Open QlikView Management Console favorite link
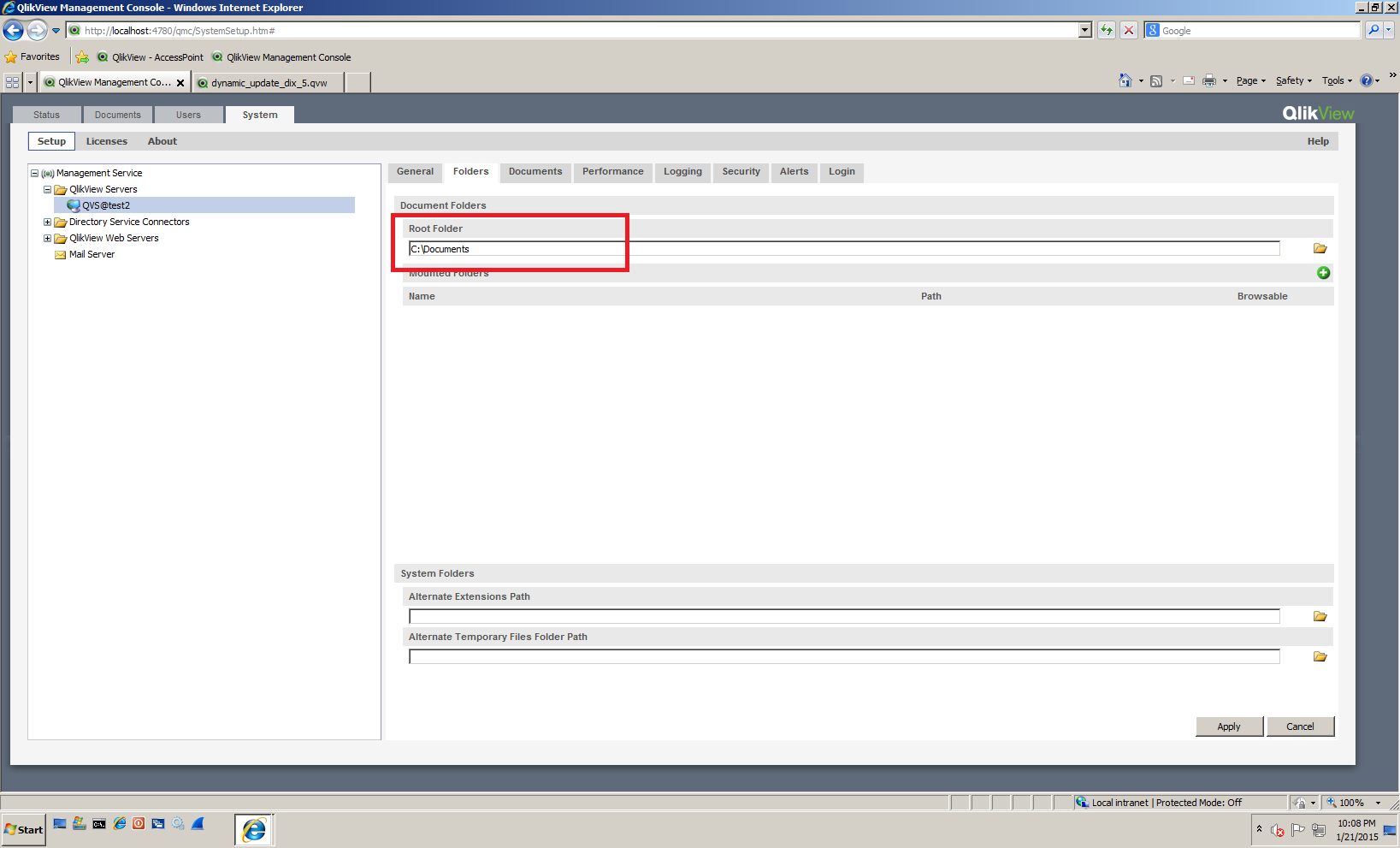 [281, 57]
